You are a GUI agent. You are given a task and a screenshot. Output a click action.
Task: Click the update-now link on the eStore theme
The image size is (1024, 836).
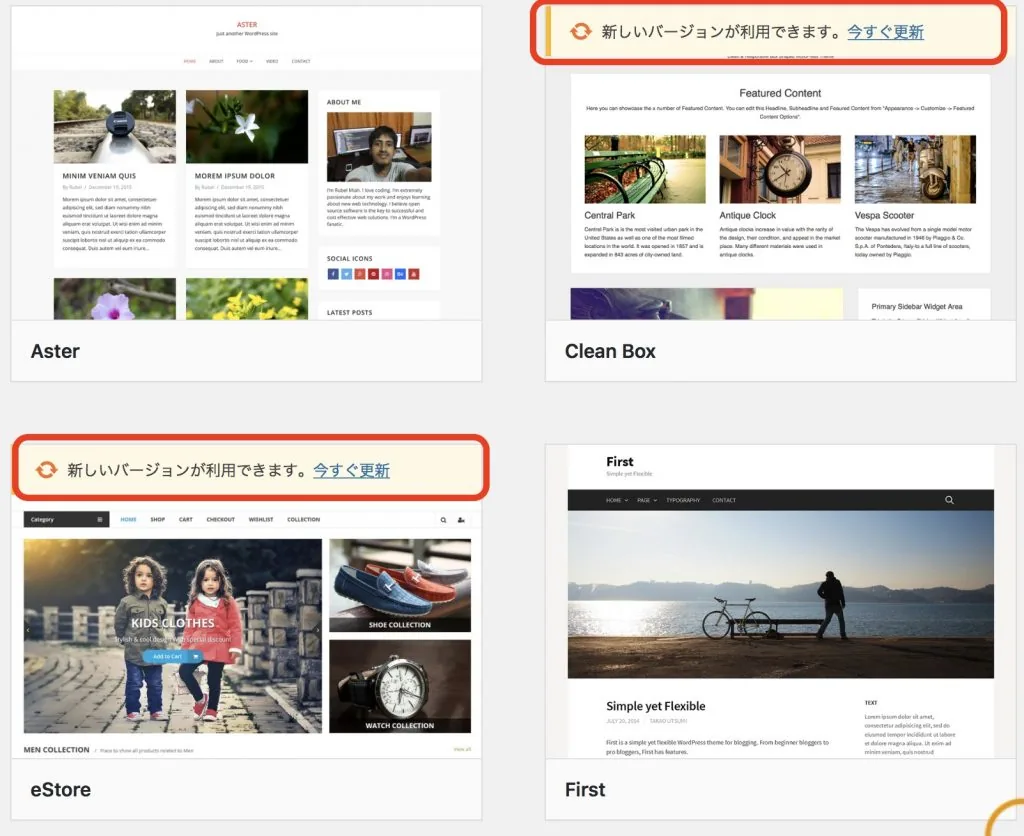point(351,470)
